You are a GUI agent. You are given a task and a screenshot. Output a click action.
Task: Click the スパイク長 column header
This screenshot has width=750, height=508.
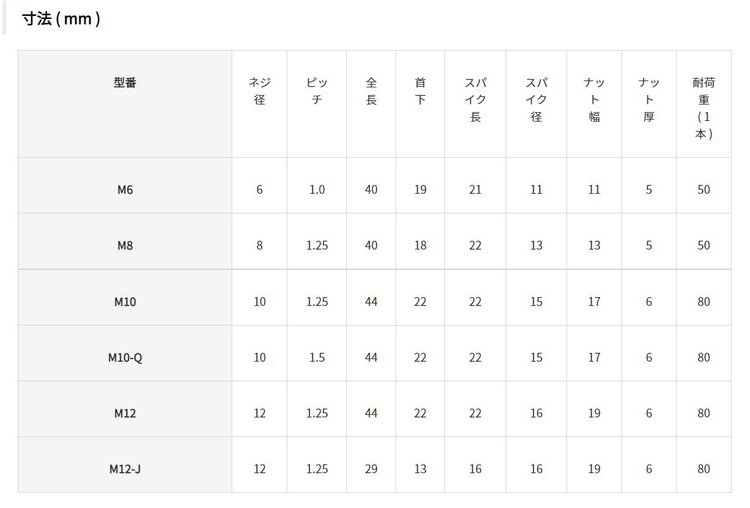475,100
